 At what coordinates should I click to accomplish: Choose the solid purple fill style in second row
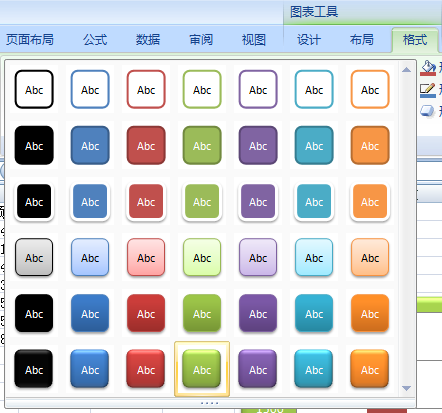tap(258, 145)
